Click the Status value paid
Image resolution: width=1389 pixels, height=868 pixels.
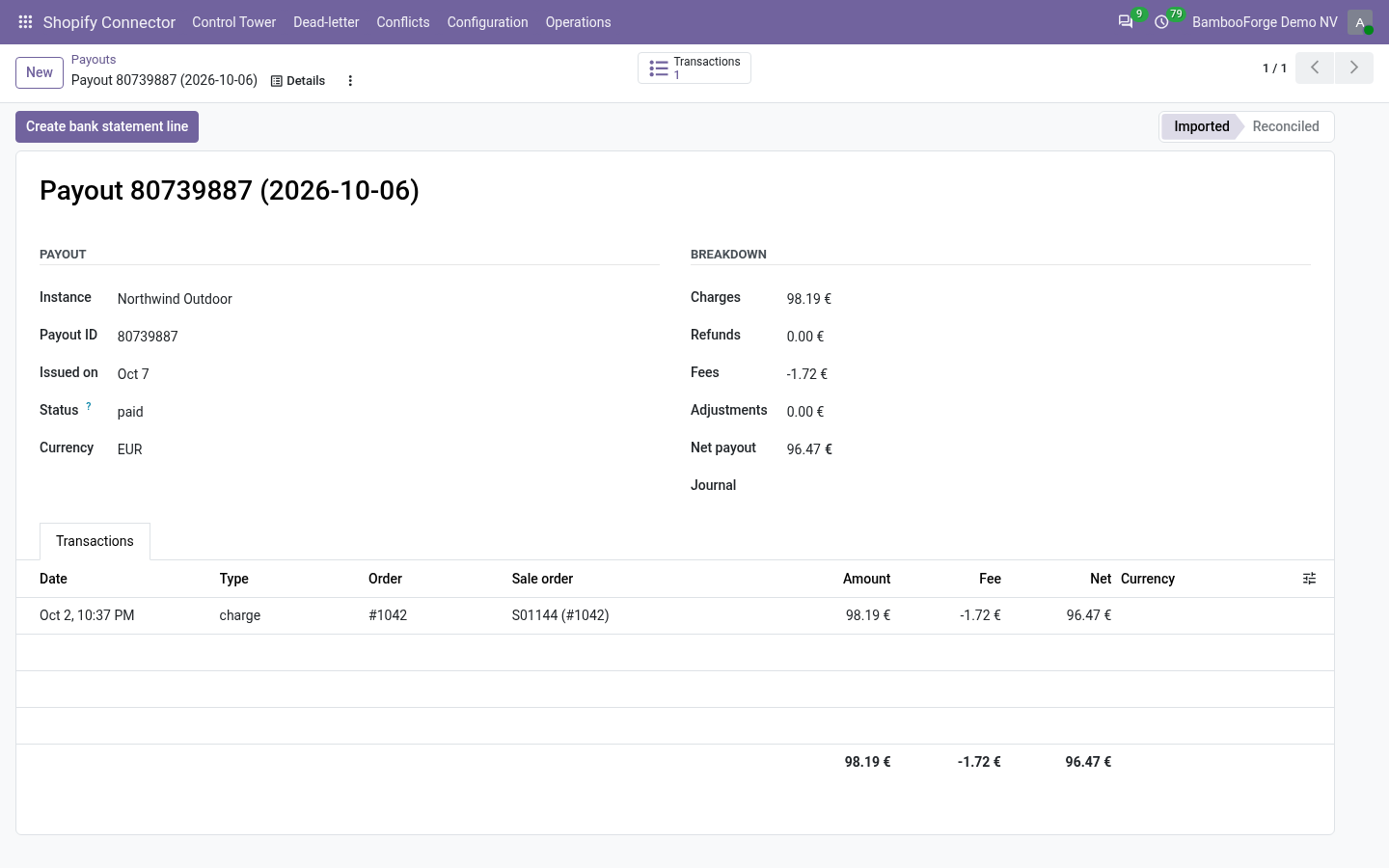[x=130, y=412]
